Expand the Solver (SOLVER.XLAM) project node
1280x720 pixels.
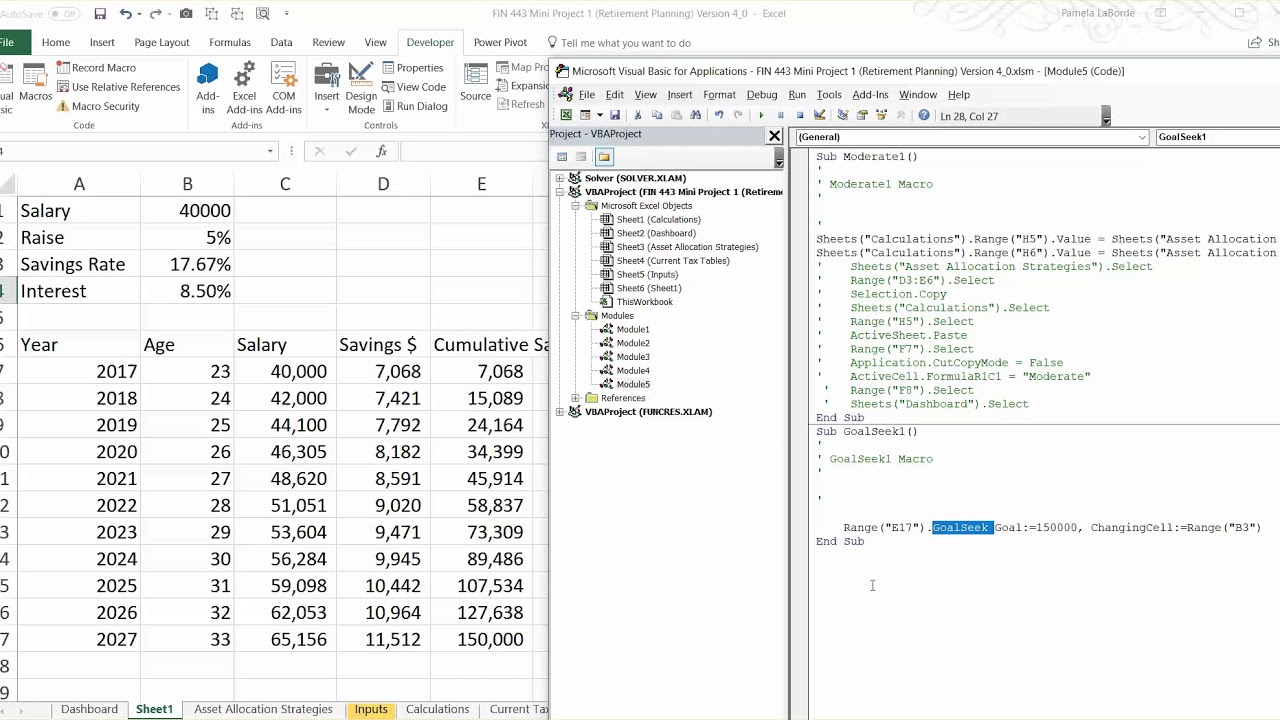[560, 178]
